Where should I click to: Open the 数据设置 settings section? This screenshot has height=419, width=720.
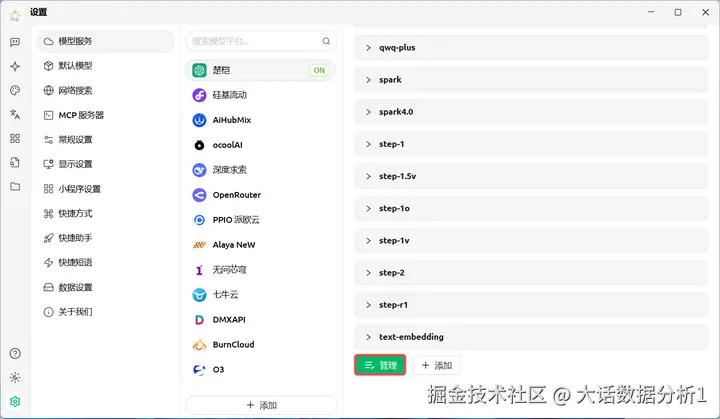pyautogui.click(x=105, y=288)
